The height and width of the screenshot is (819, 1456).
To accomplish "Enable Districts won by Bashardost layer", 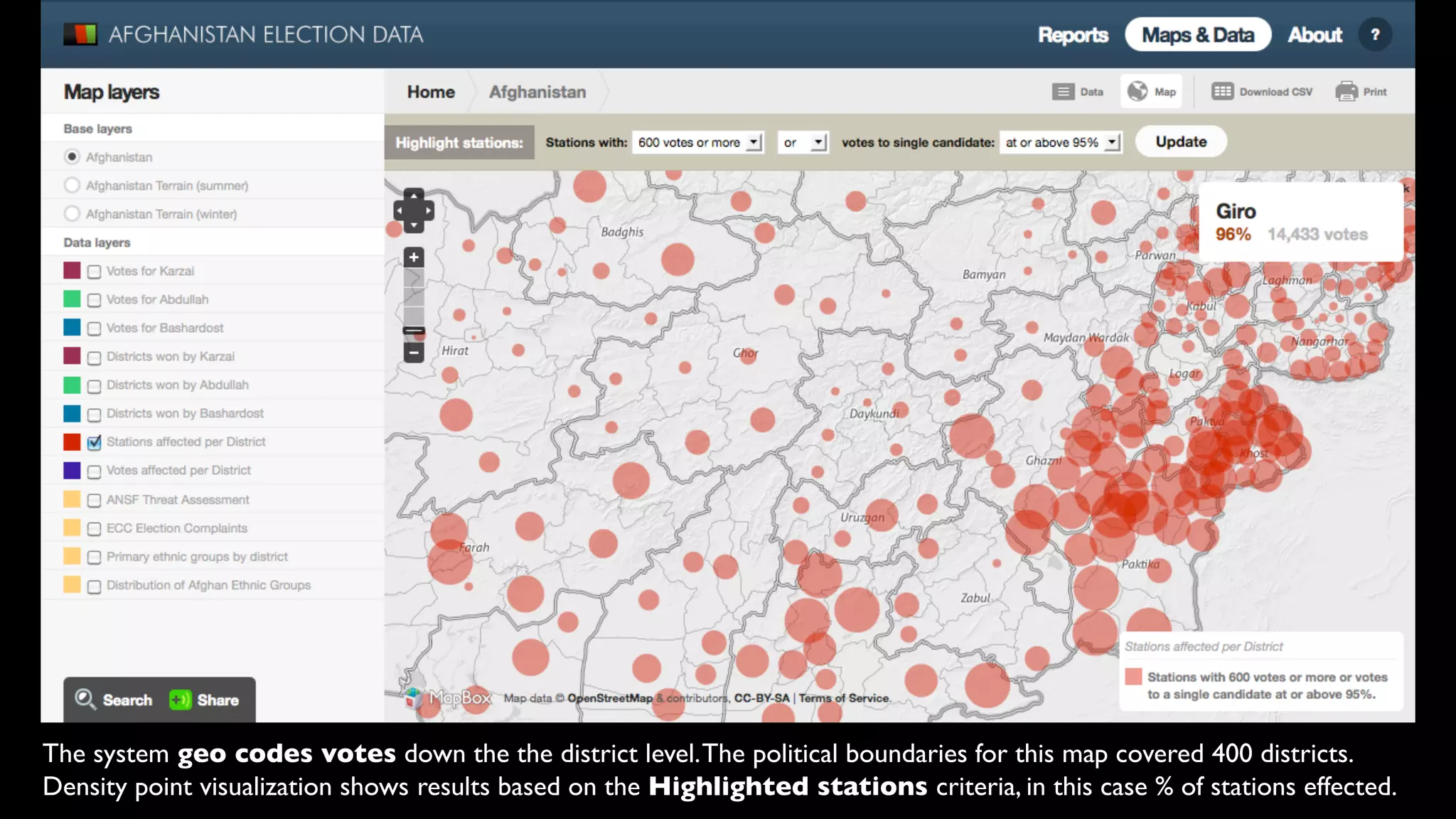I will [94, 414].
